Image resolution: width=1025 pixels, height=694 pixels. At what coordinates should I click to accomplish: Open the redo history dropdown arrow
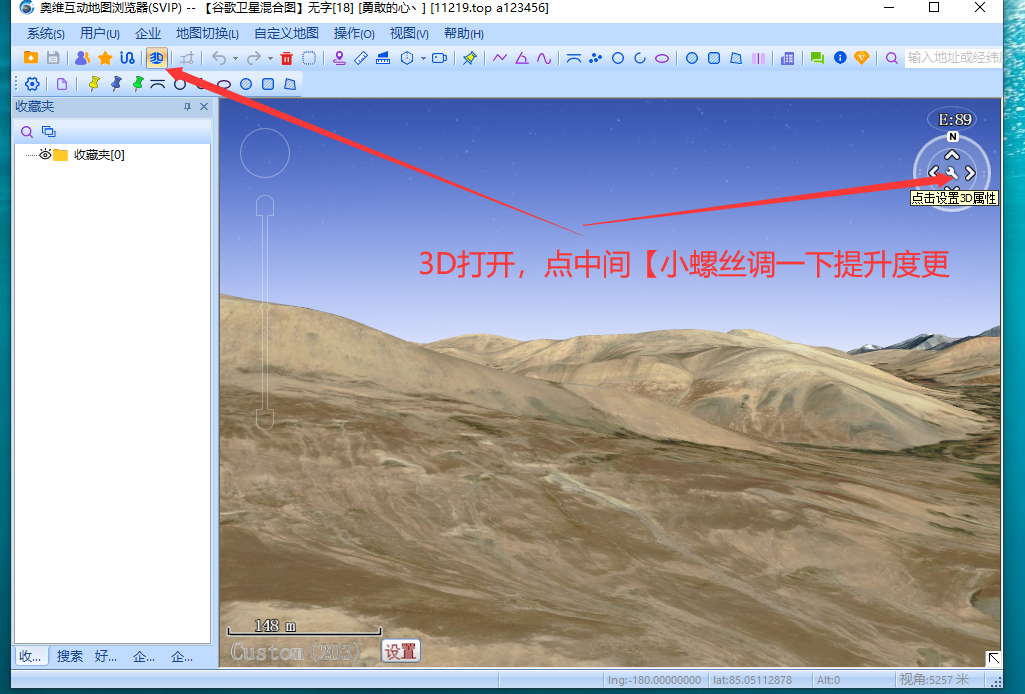(x=270, y=58)
